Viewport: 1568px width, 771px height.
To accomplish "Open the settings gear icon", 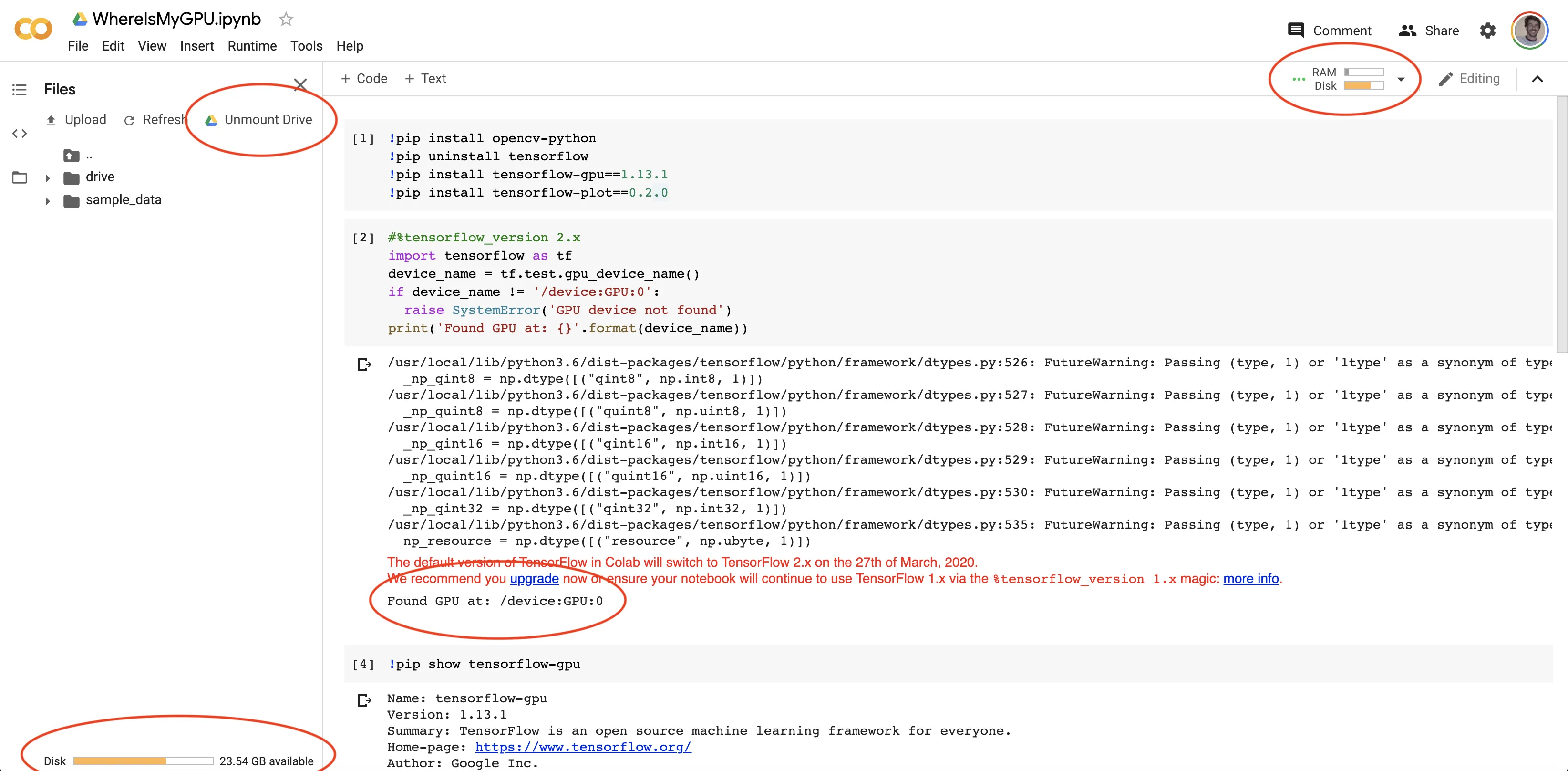I will [x=1487, y=31].
